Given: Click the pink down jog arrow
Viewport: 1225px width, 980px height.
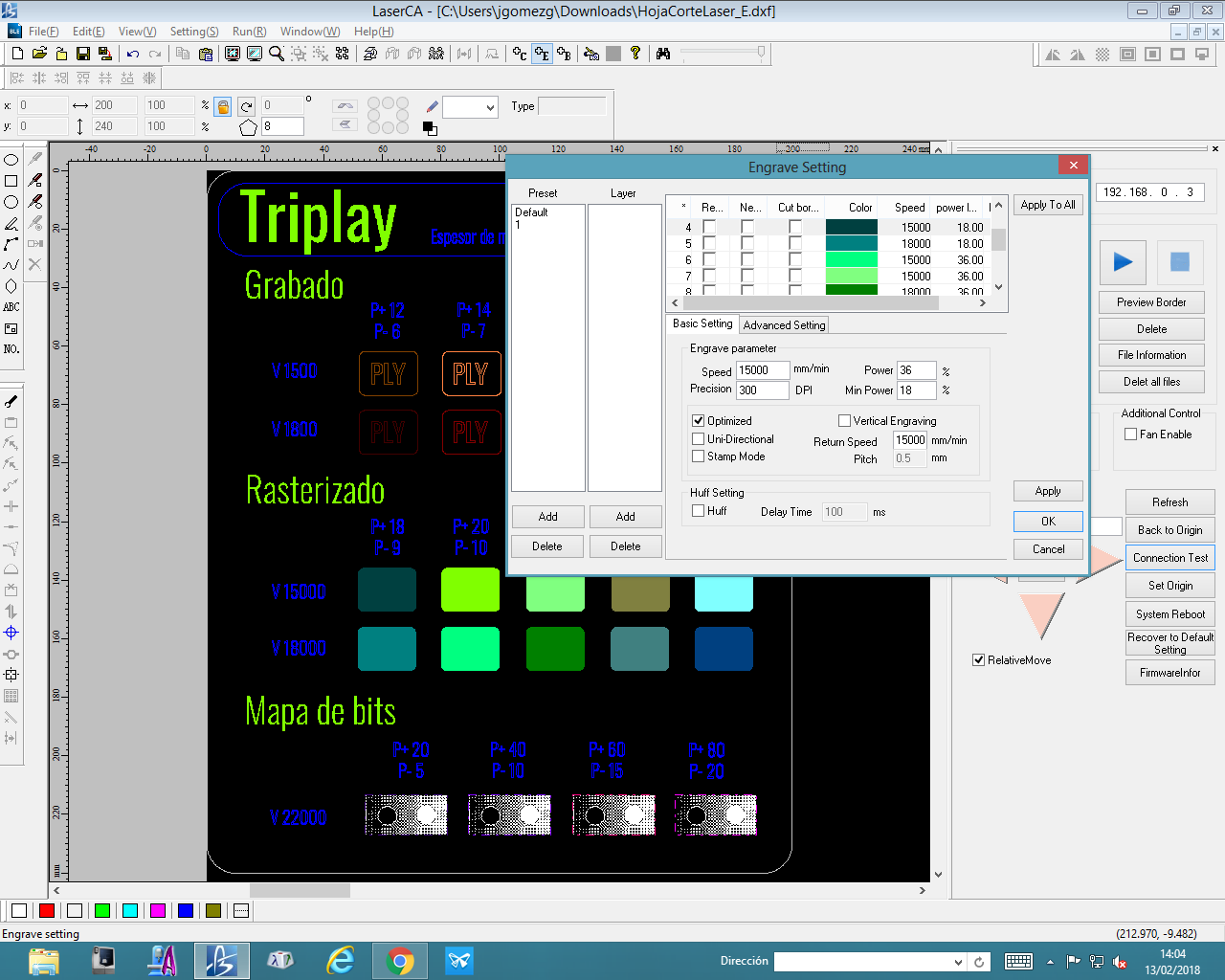Looking at the screenshot, I should (1042, 615).
